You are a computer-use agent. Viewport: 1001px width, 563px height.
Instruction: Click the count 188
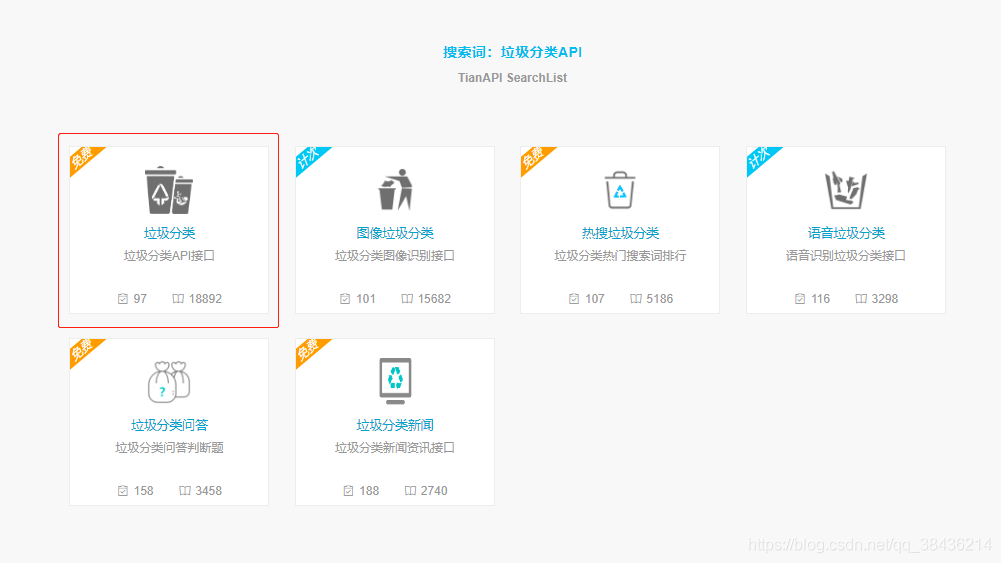369,491
